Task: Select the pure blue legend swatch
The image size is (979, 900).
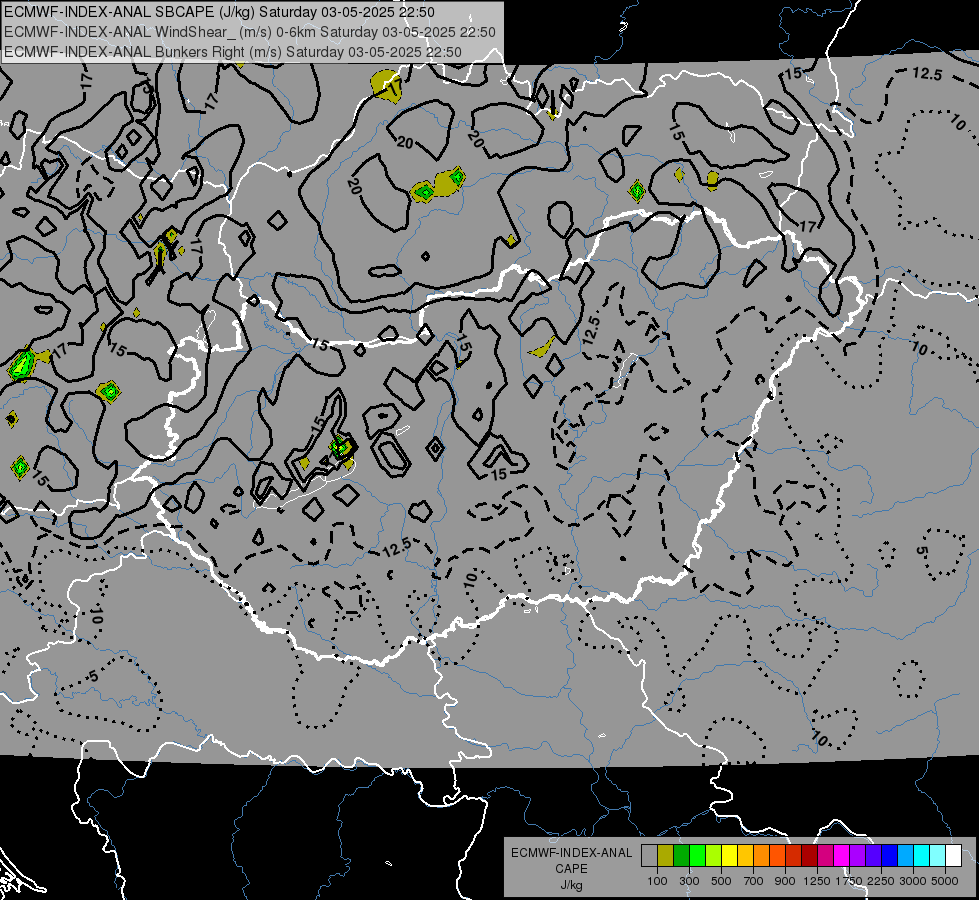Action: pos(890,855)
